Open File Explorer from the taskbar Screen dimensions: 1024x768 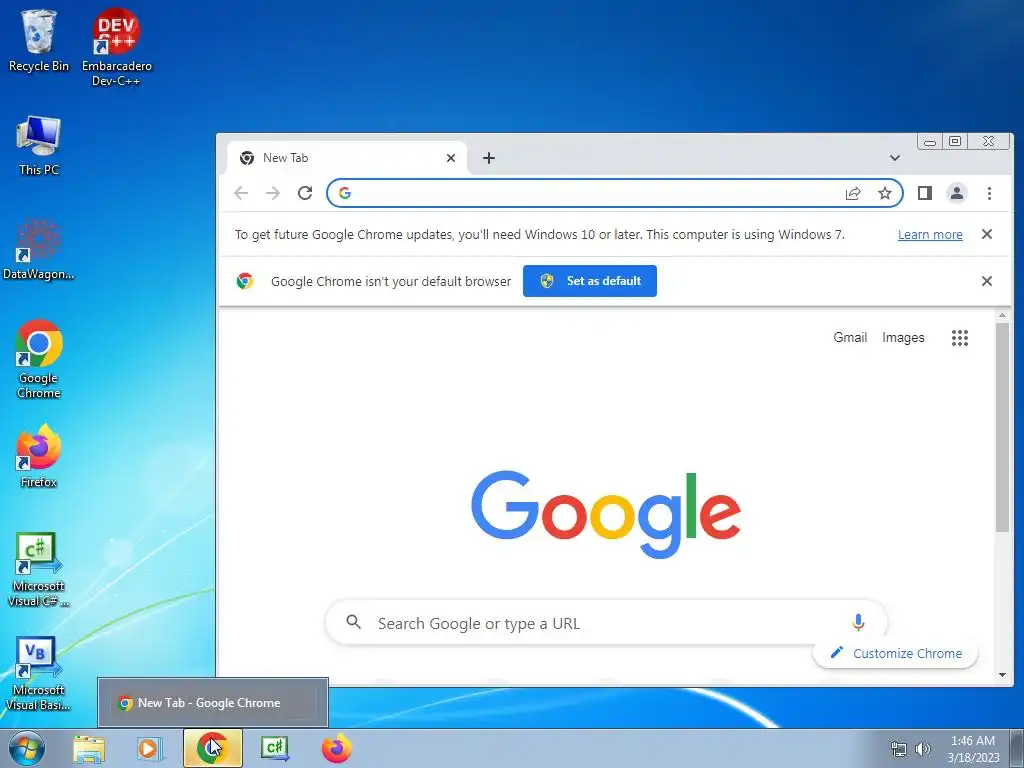click(x=89, y=748)
